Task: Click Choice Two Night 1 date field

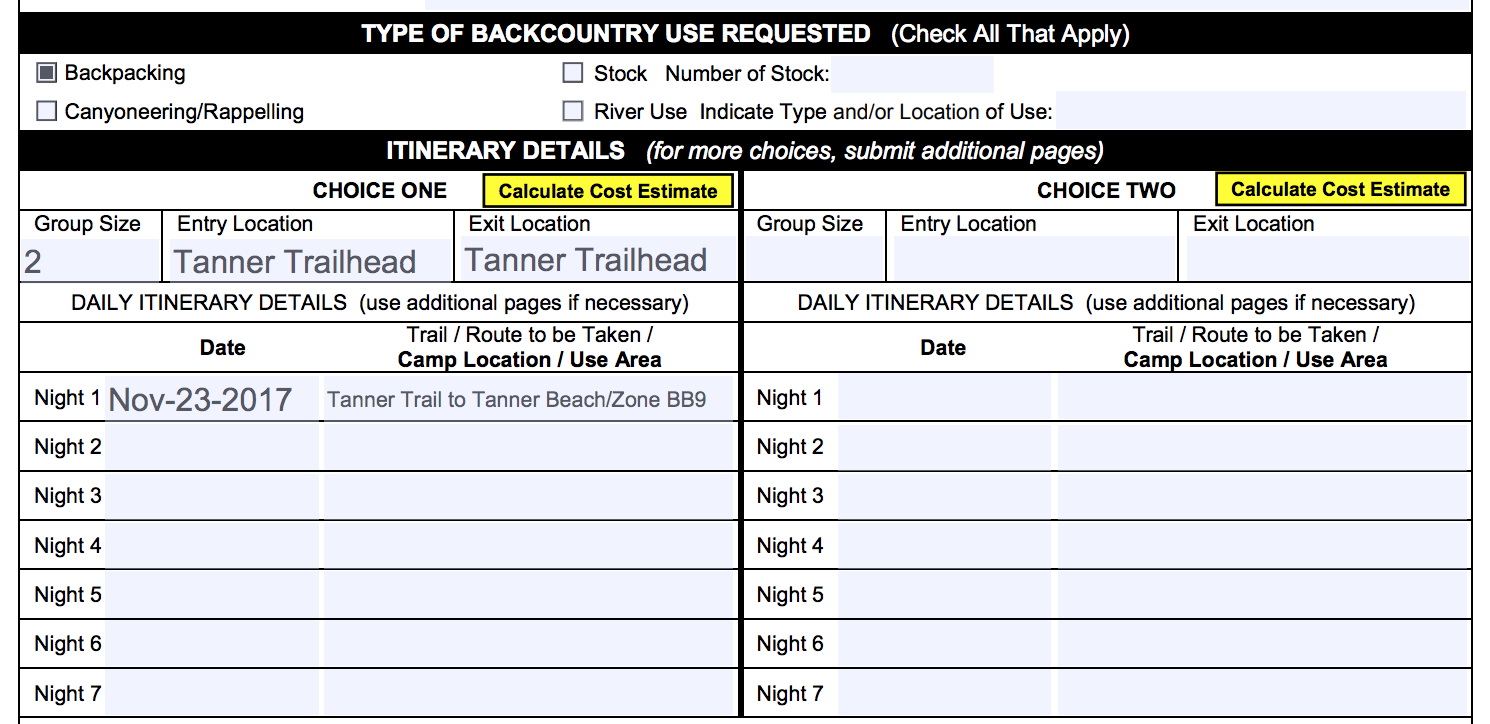Action: (x=944, y=398)
